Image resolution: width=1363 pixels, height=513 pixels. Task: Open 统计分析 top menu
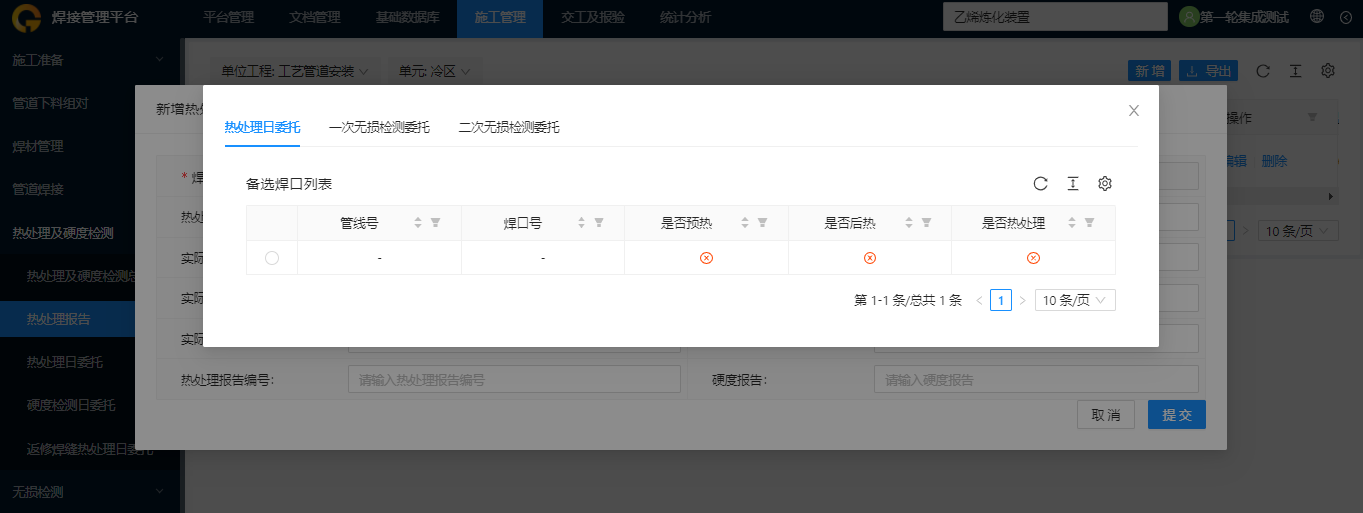[x=686, y=17]
